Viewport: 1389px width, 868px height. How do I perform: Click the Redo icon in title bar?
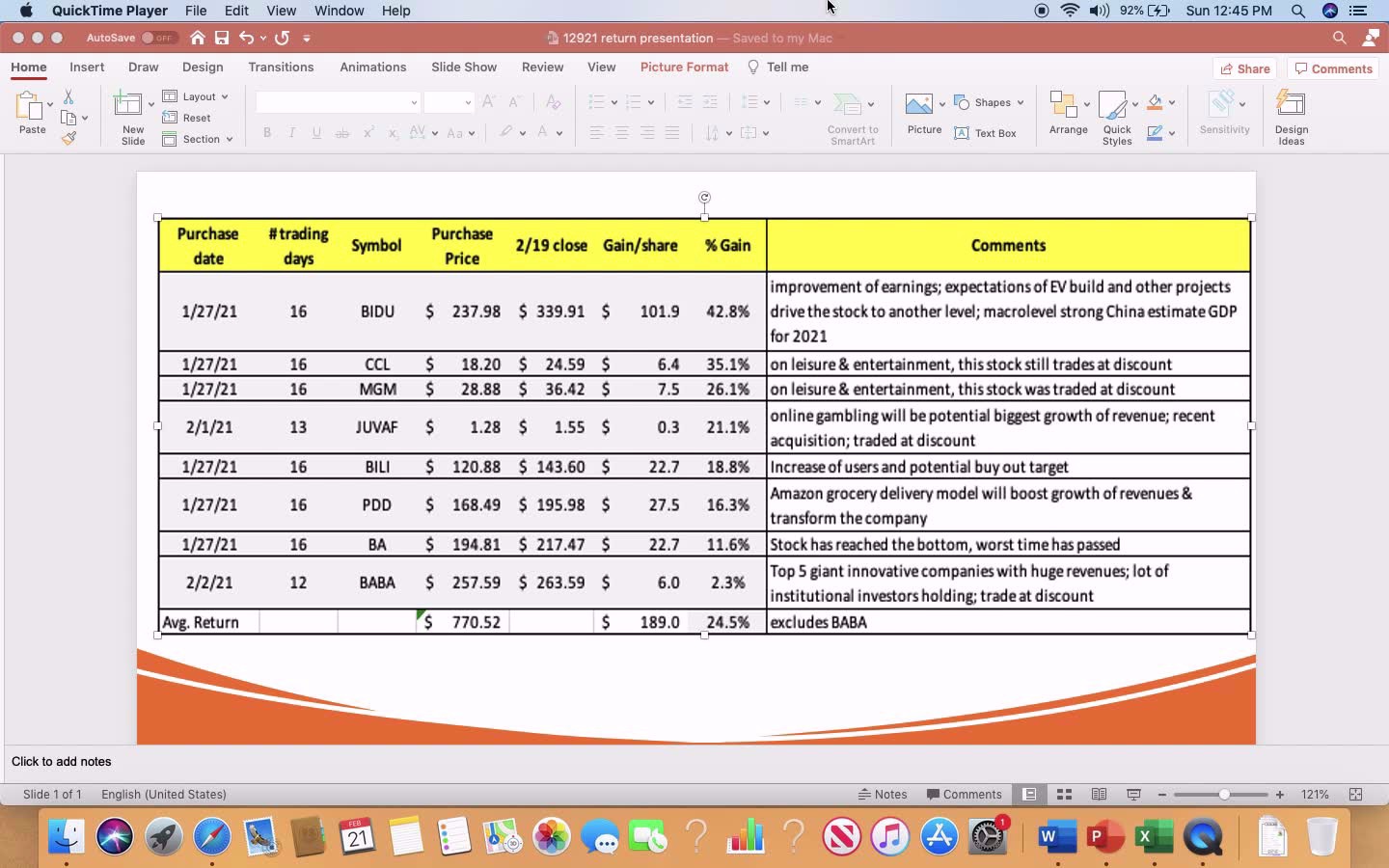point(282,38)
